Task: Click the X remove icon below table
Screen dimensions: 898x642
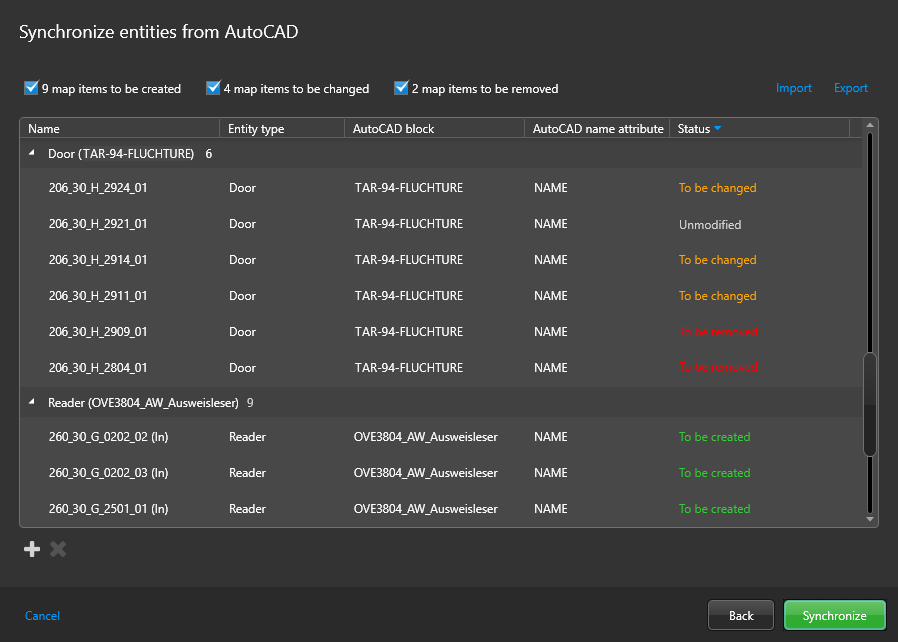Action: pyautogui.click(x=58, y=549)
